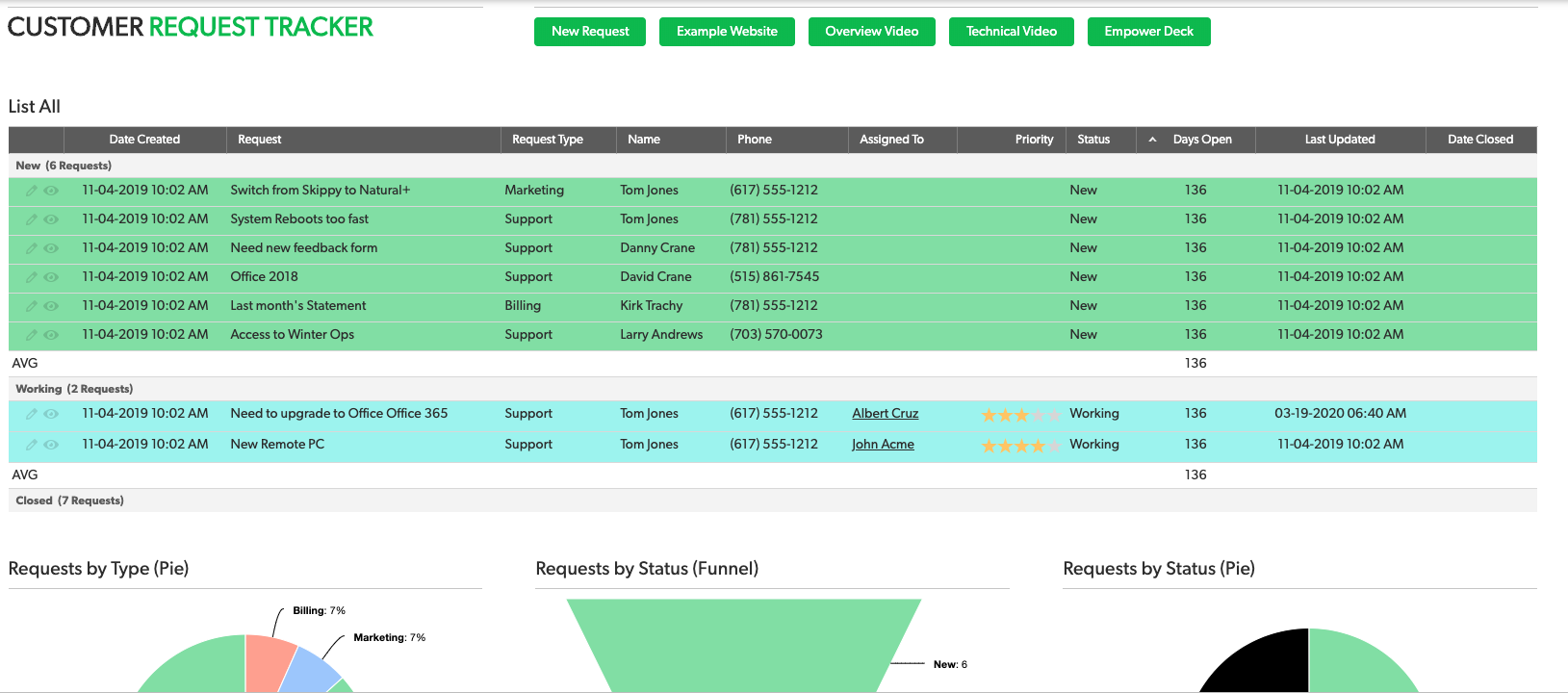Edit the 'Need to upgrade to Office Office 365' request
Viewport: 1568px width, 693px height.
[32, 414]
